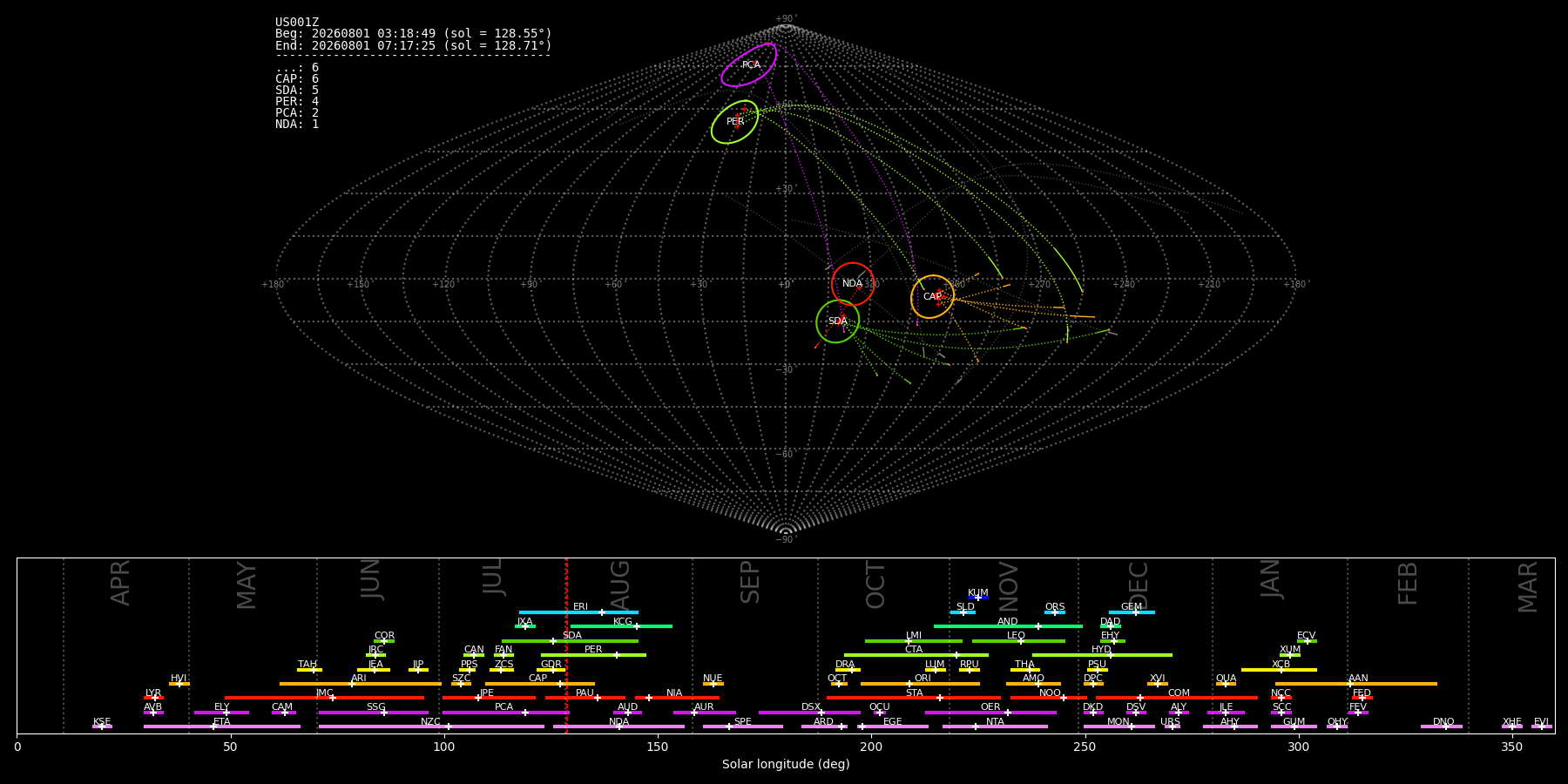Viewport: 1568px width, 784px height.
Task: Click the PCA radiant circle on sky map
Action: (x=748, y=65)
